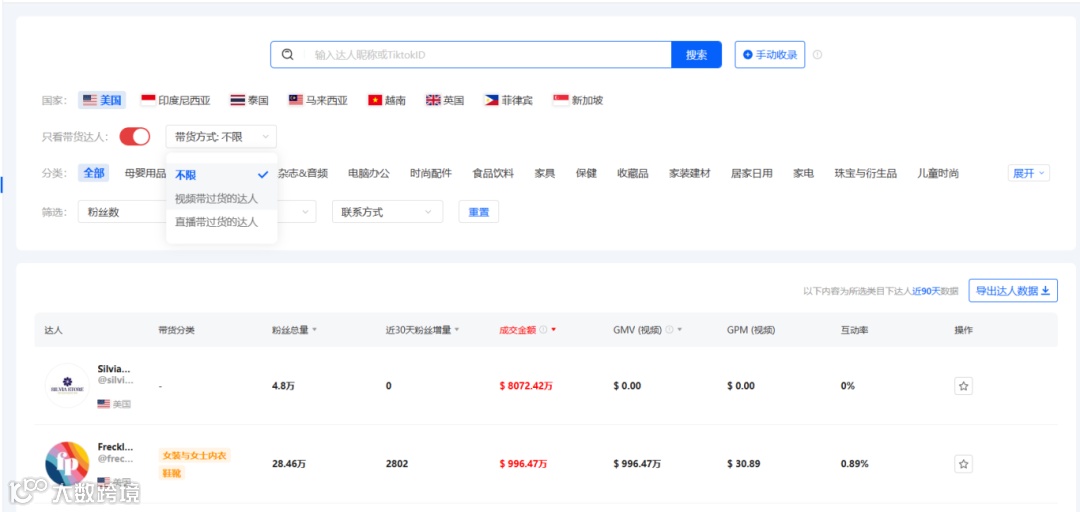Select 杂志&音频 category
This screenshot has height=512, width=1080.
click(302, 173)
